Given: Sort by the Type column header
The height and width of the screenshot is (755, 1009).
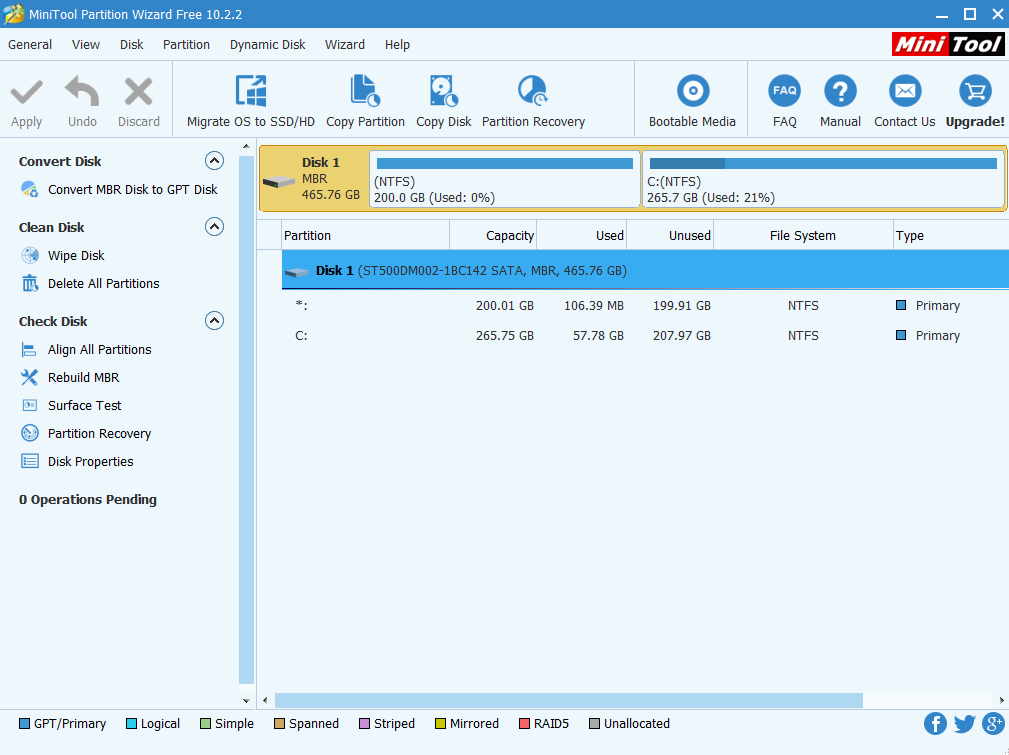Looking at the screenshot, I should tap(951, 236).
